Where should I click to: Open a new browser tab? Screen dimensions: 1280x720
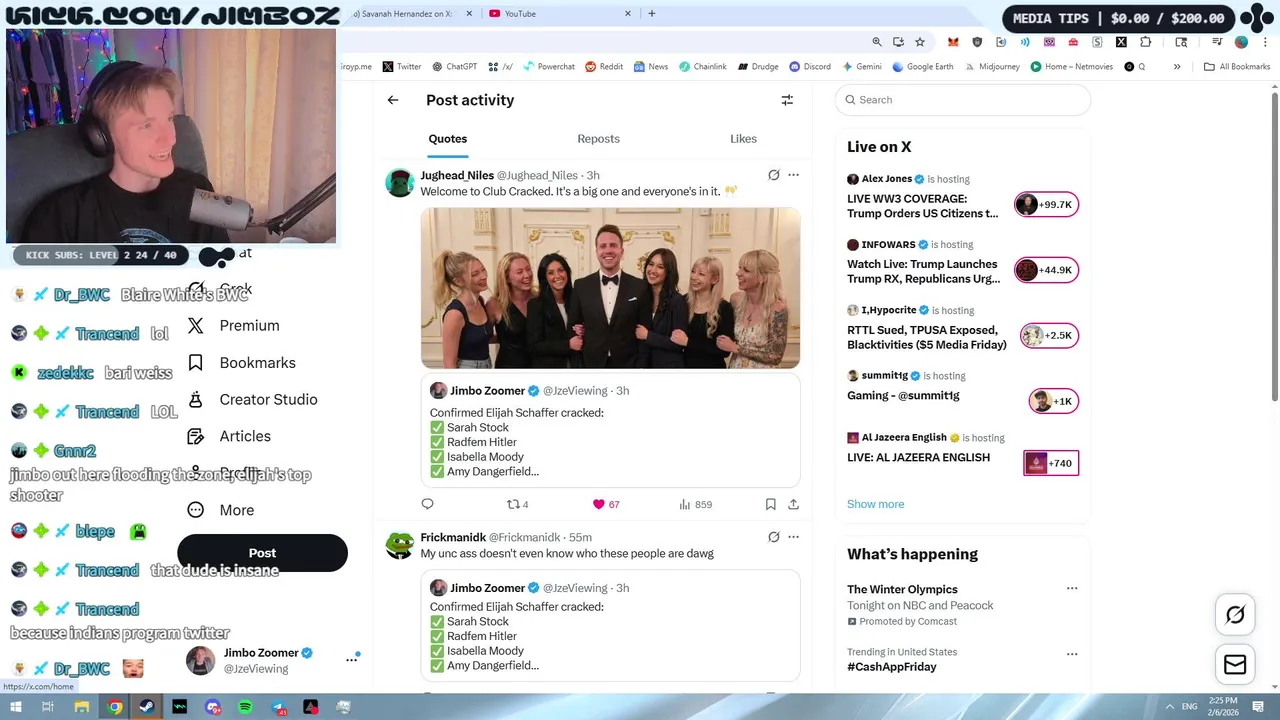[652, 14]
